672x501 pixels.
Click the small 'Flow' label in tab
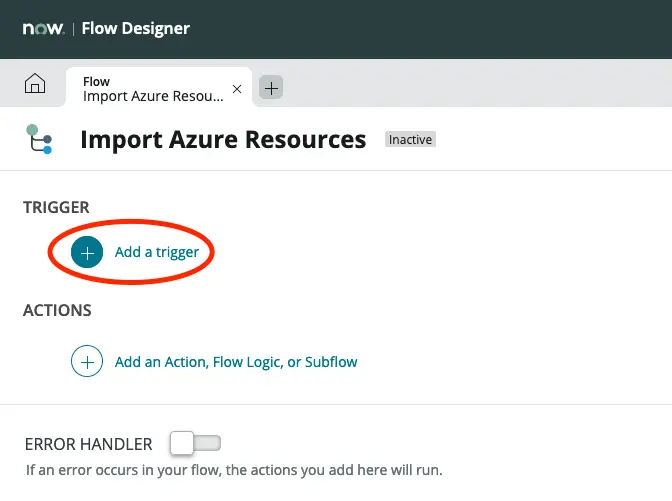point(96,81)
